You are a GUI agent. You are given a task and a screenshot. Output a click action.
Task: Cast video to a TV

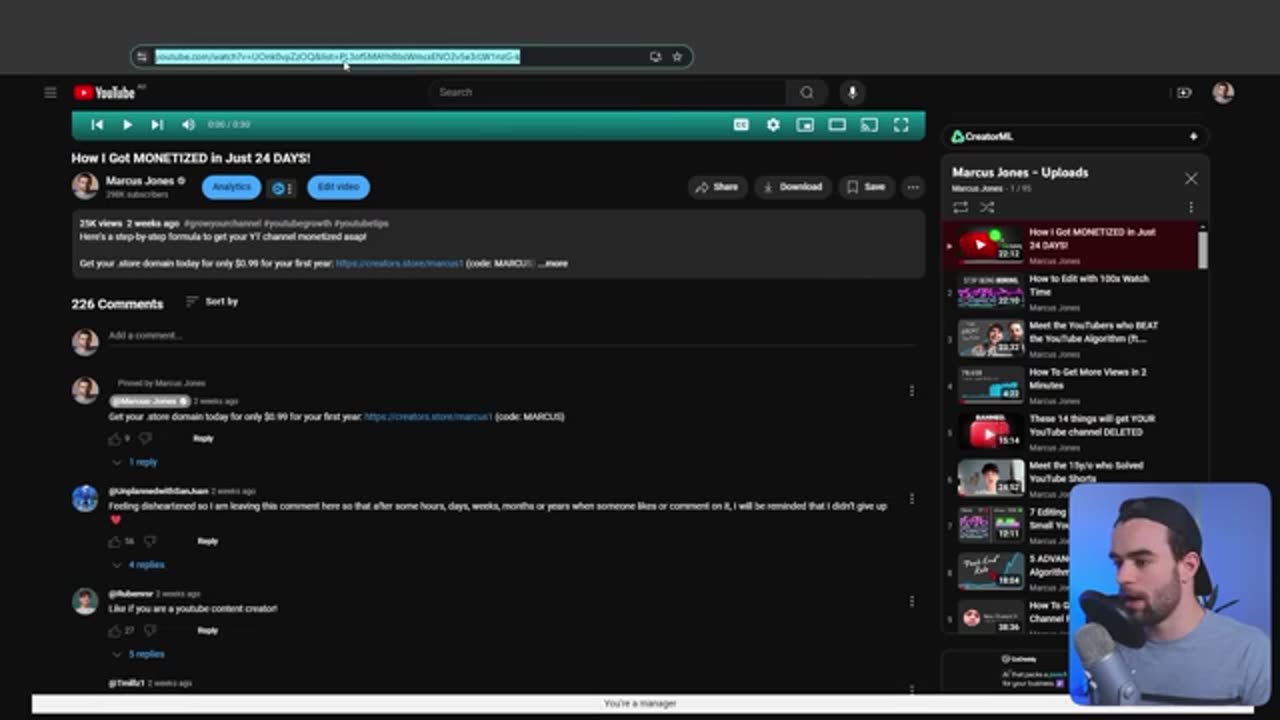[869, 125]
